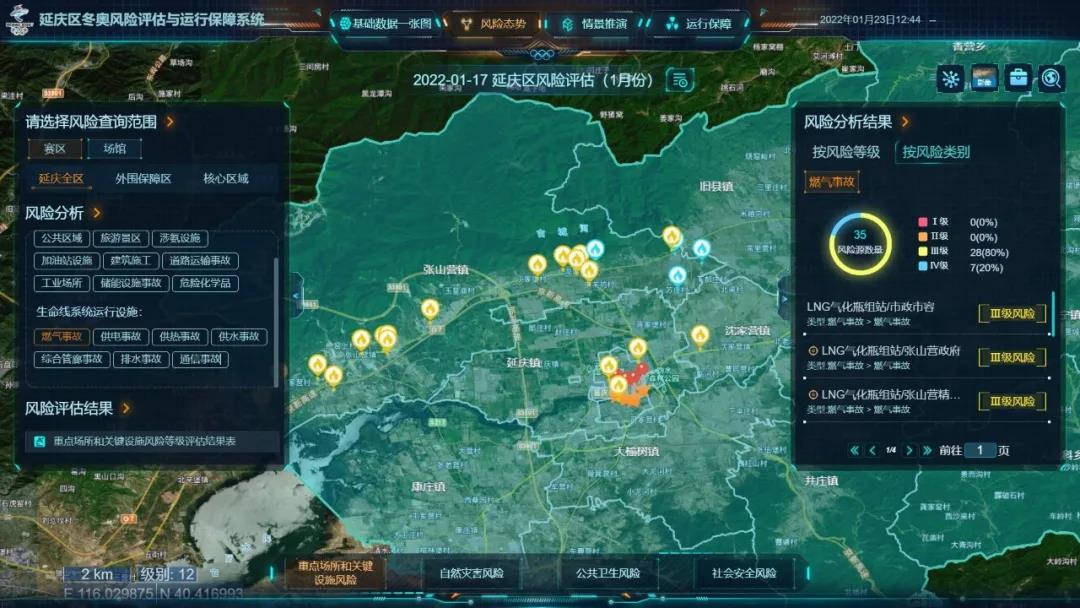Go to the last results page
This screenshot has width=1080, height=608.
click(927, 451)
